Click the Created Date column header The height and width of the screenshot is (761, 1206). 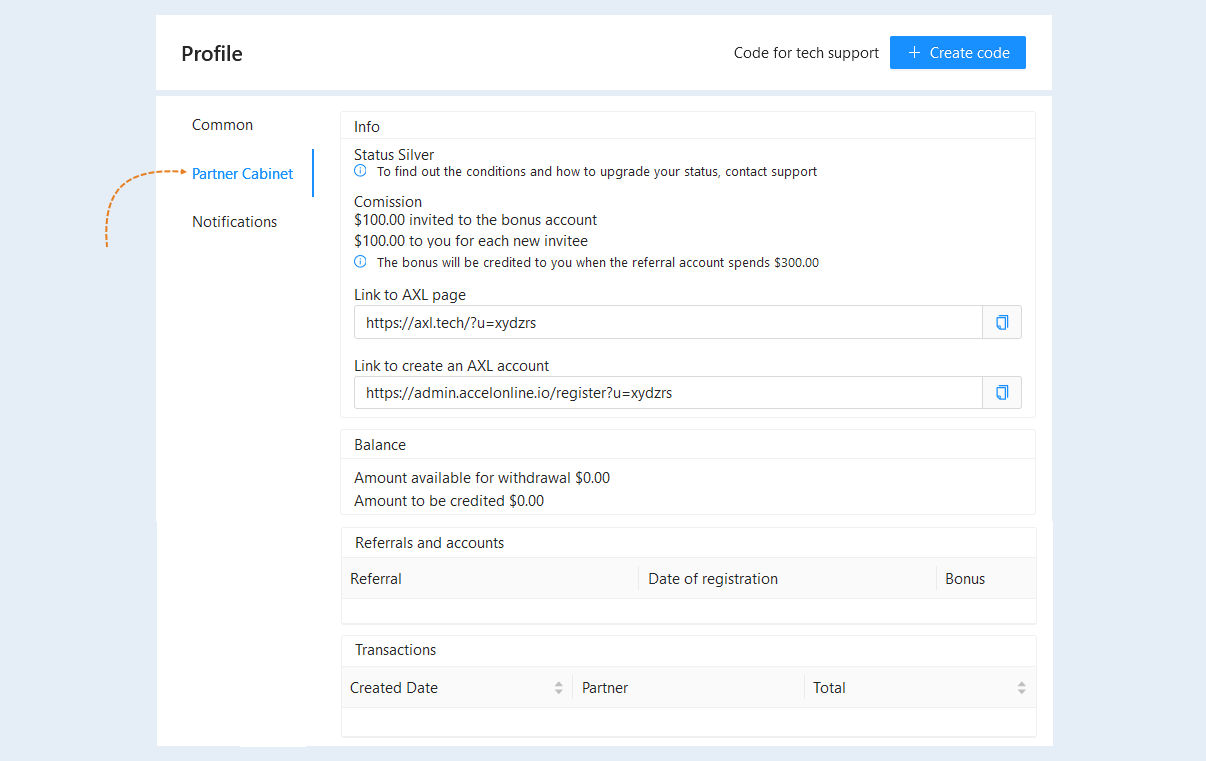457,688
